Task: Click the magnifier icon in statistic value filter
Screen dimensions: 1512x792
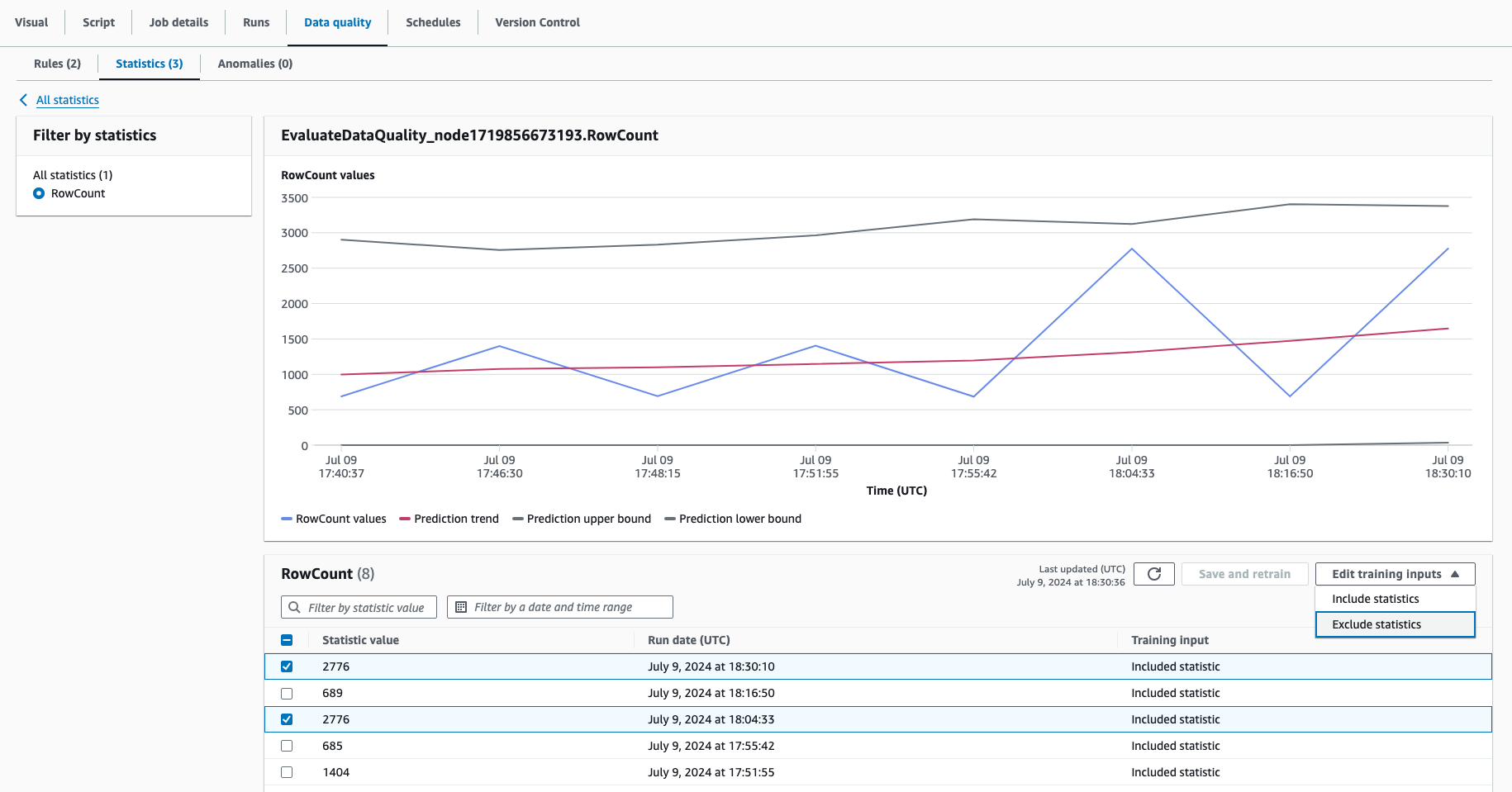Action: click(x=294, y=608)
